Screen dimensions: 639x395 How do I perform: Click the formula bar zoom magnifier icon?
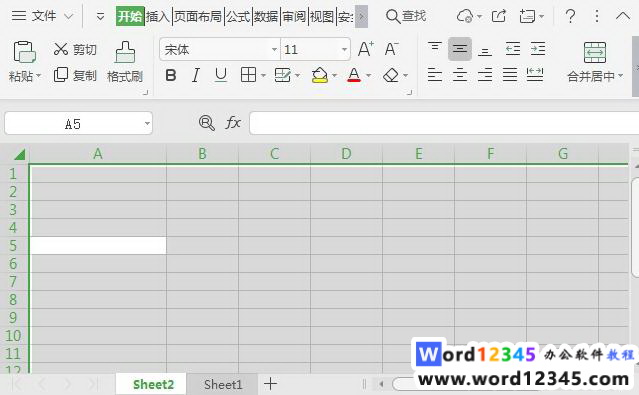[x=207, y=123]
